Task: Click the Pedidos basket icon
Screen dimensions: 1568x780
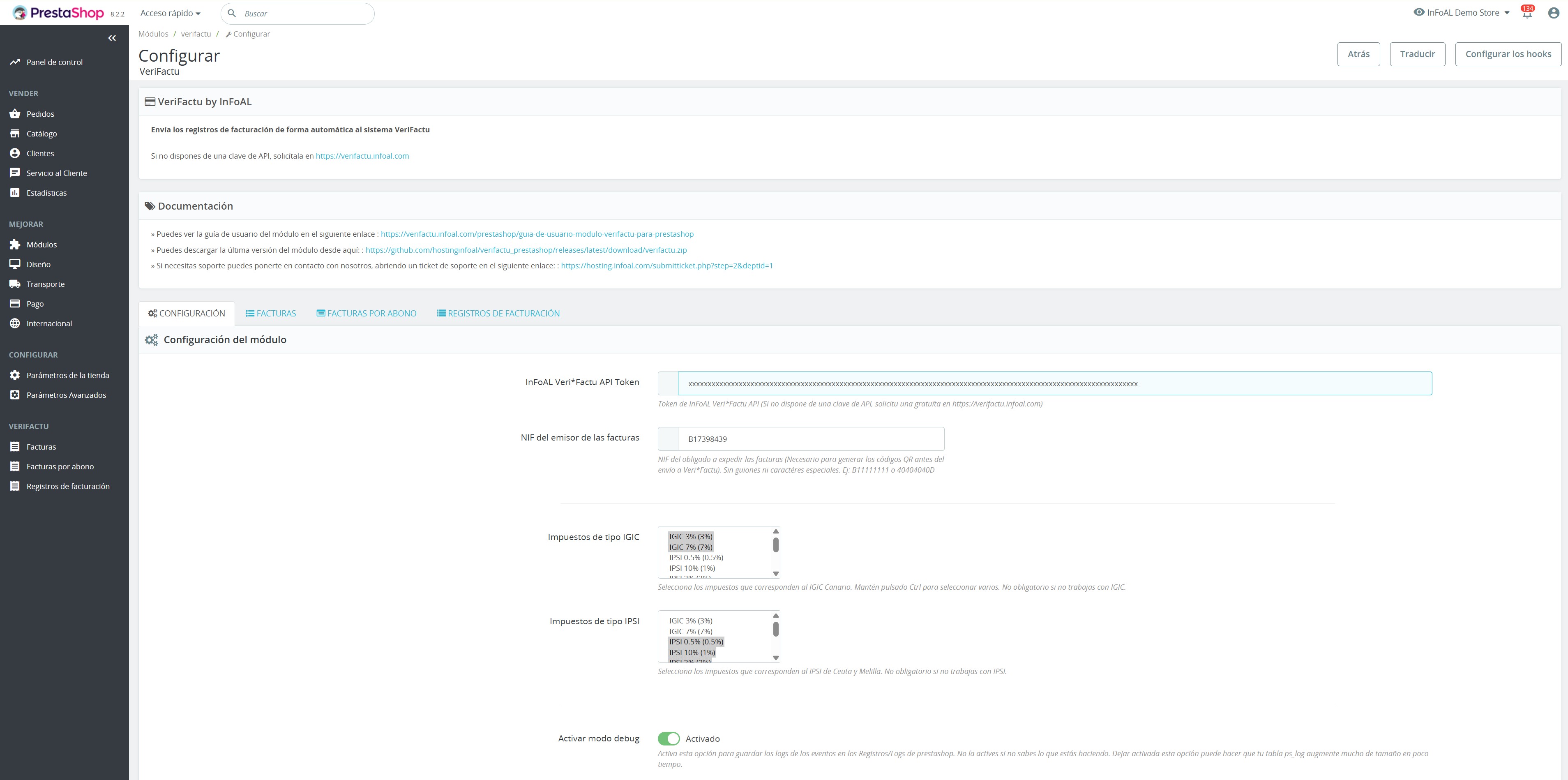Action: tap(15, 114)
